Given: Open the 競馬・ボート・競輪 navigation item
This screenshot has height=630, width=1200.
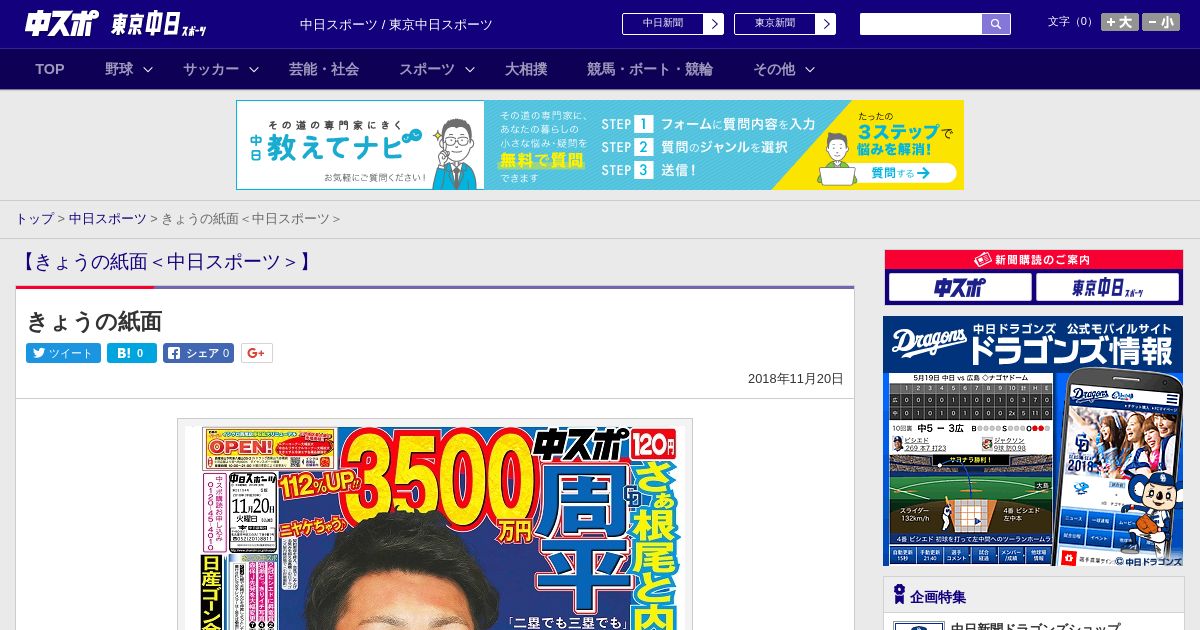Looking at the screenshot, I should point(650,69).
